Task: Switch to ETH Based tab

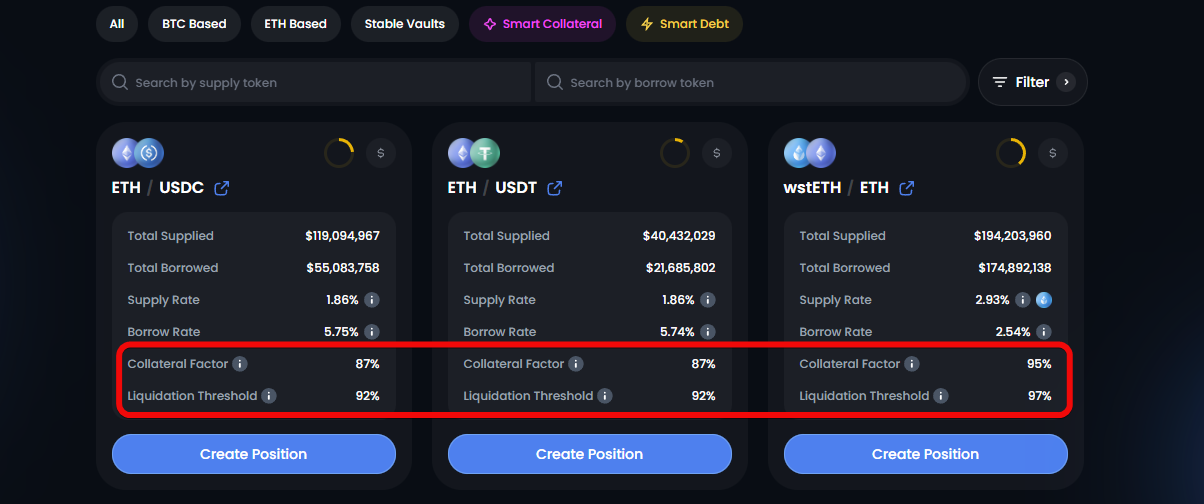Action: click(x=295, y=24)
